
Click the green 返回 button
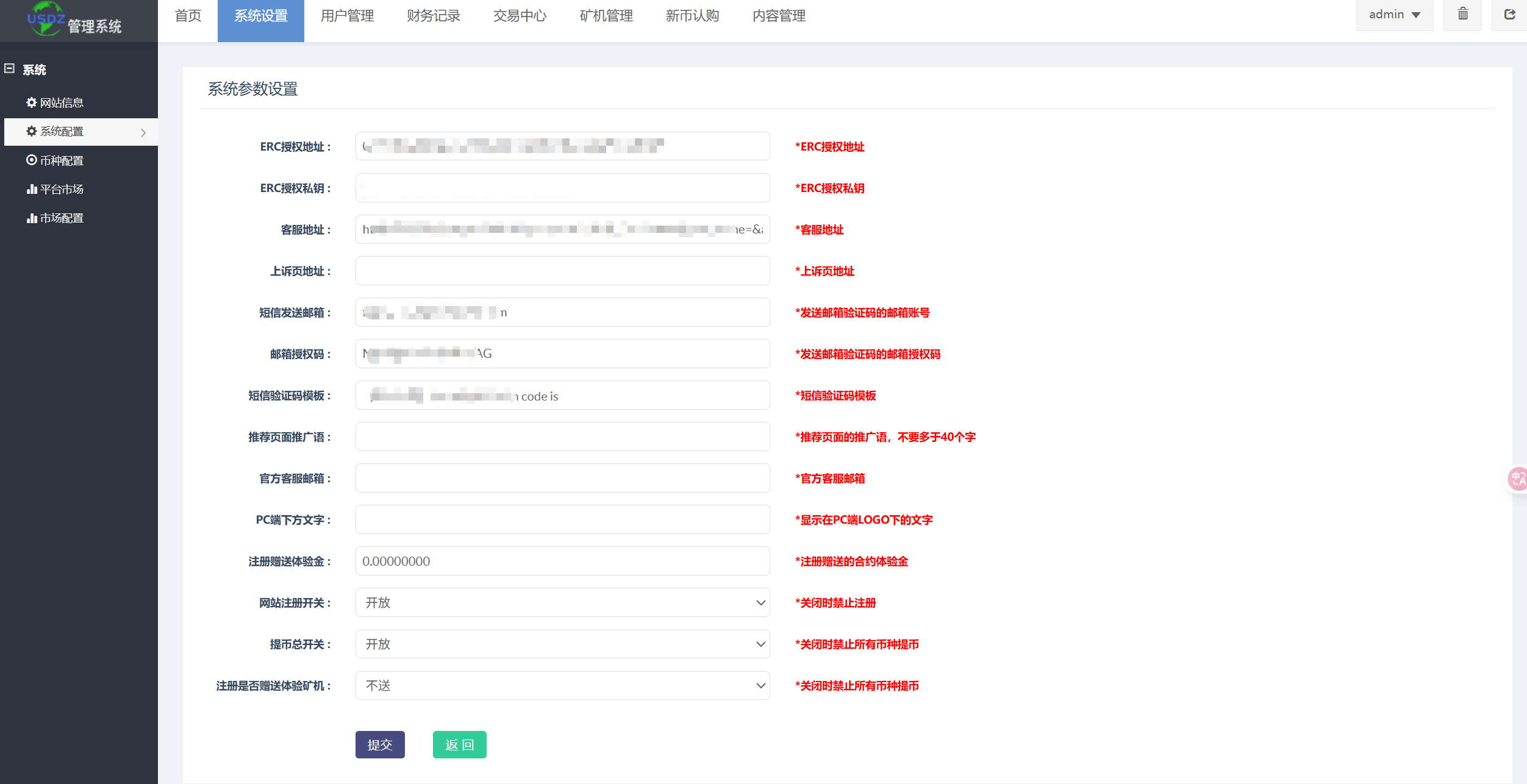coord(459,744)
